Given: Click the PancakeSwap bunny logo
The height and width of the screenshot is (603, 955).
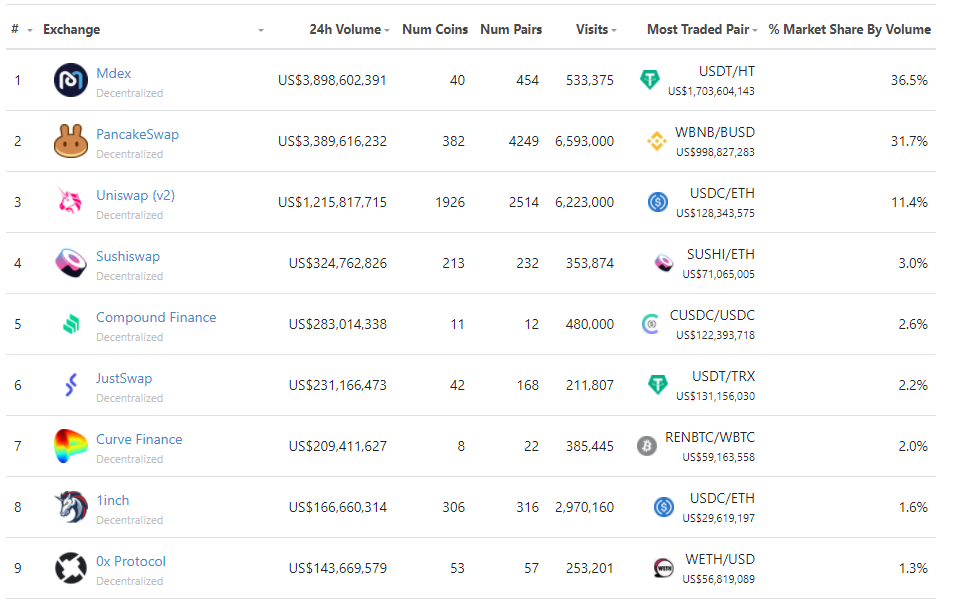Looking at the screenshot, I should pyautogui.click(x=71, y=141).
